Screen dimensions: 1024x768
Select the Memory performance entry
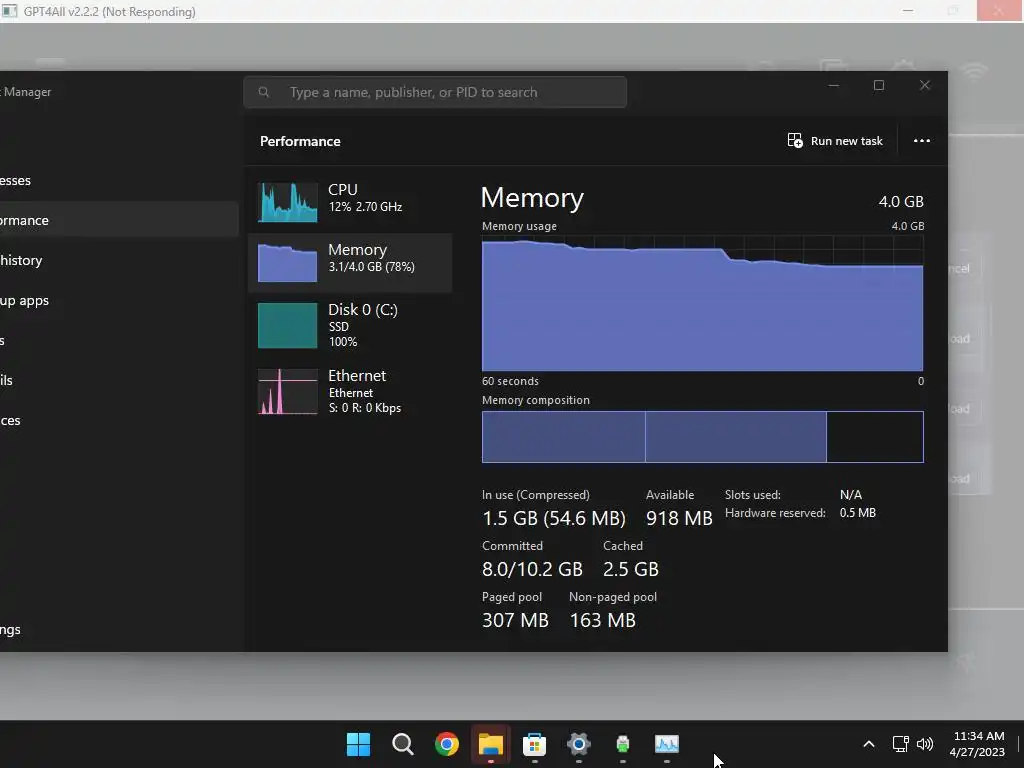pos(350,262)
